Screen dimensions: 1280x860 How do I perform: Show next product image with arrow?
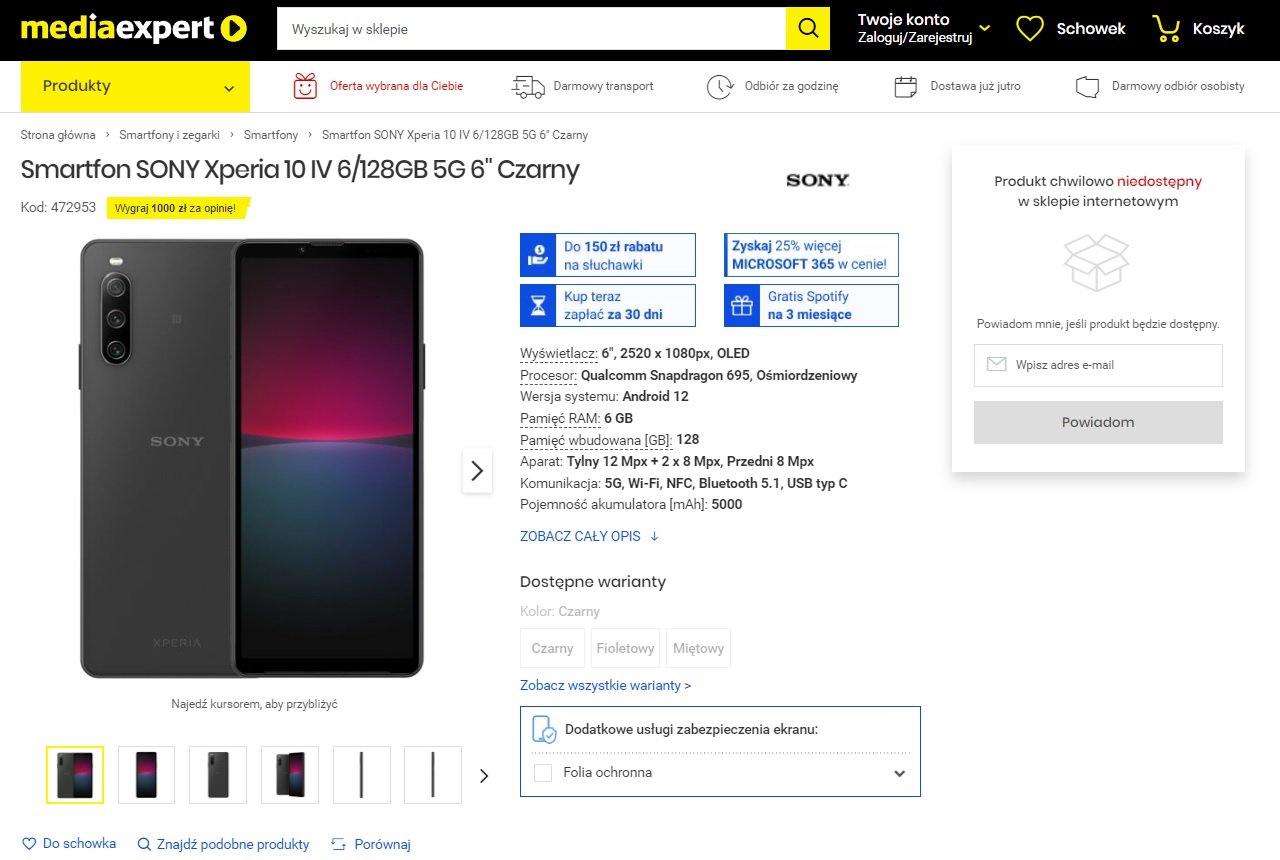(477, 470)
